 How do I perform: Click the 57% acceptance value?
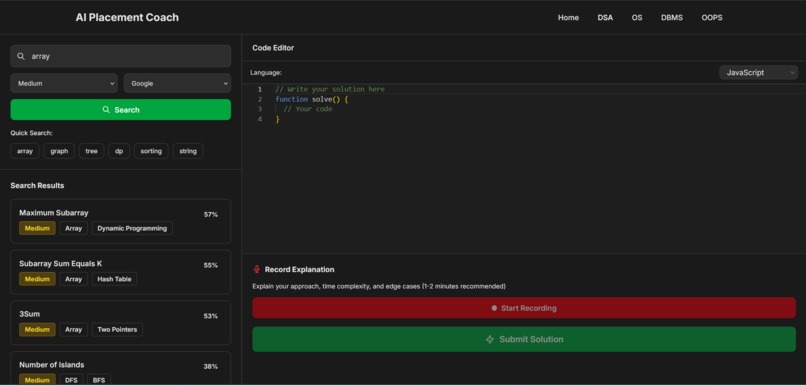pyautogui.click(x=211, y=214)
